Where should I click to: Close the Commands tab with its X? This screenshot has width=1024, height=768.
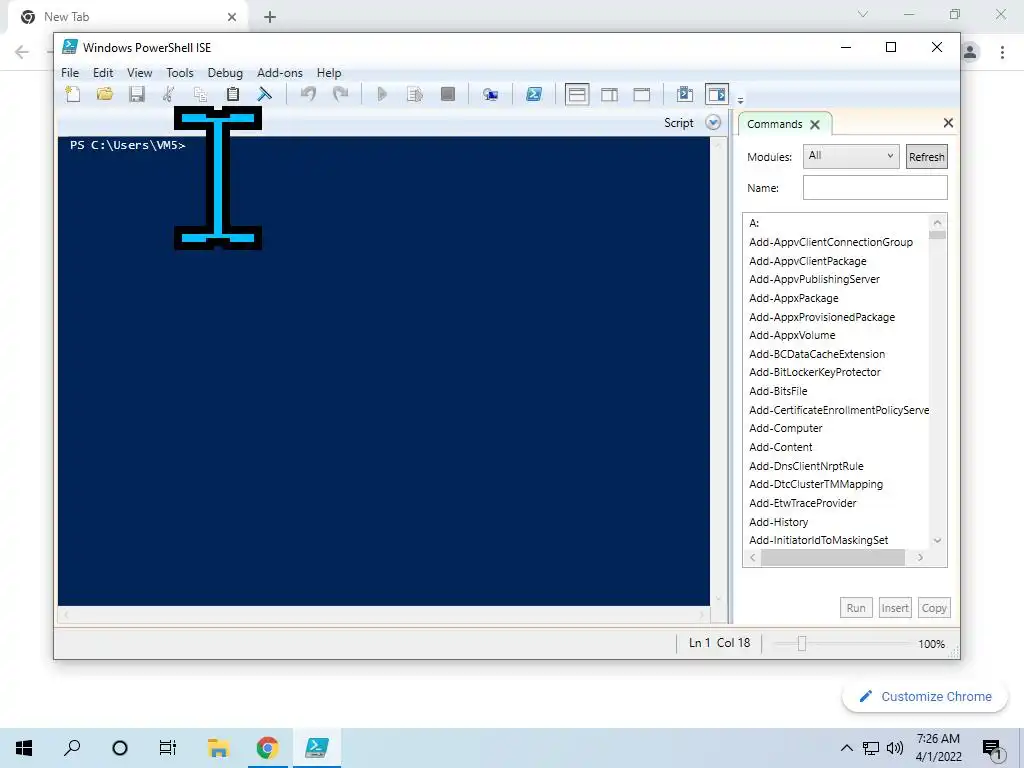tap(814, 124)
